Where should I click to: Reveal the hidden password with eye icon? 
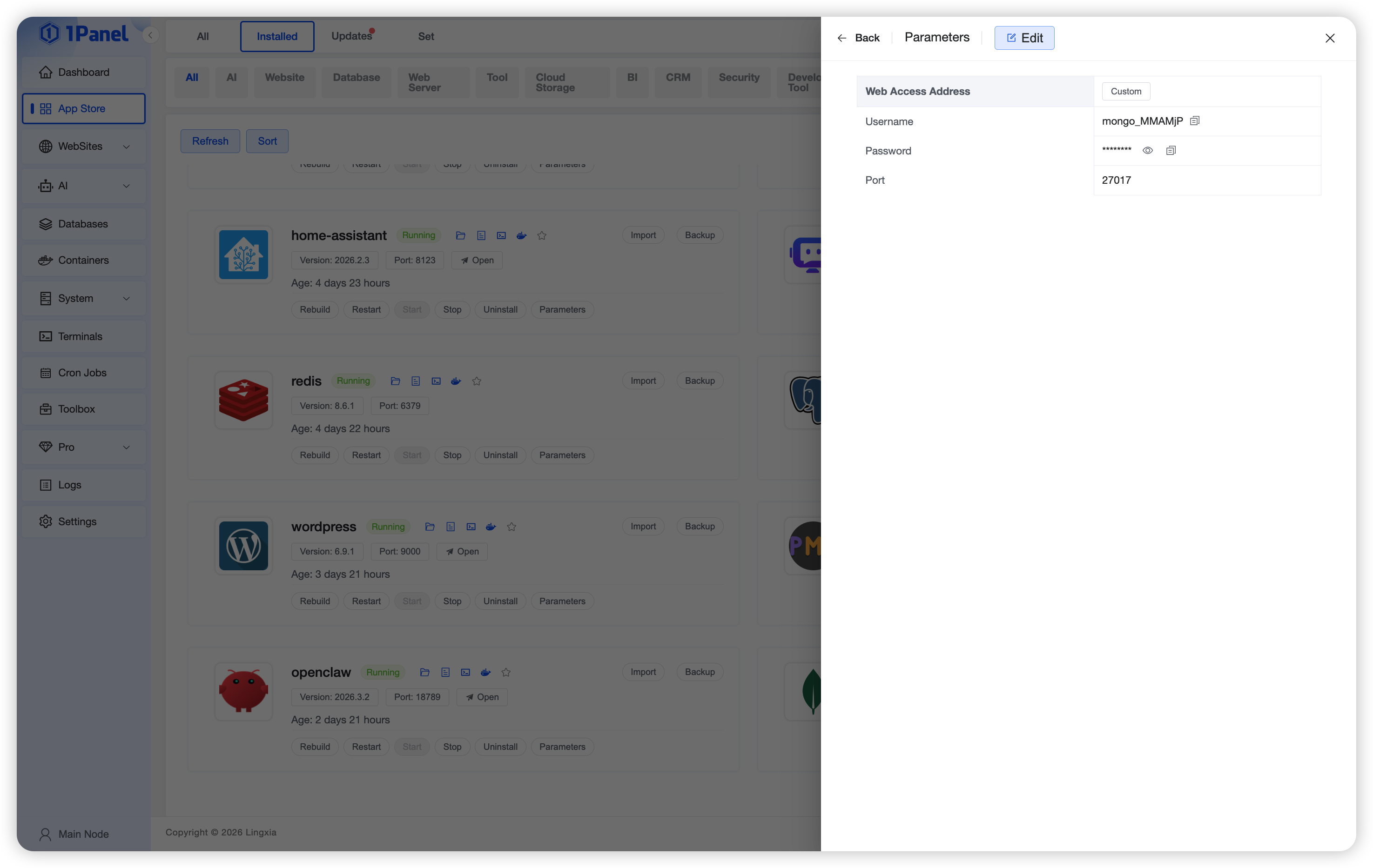coord(1147,150)
